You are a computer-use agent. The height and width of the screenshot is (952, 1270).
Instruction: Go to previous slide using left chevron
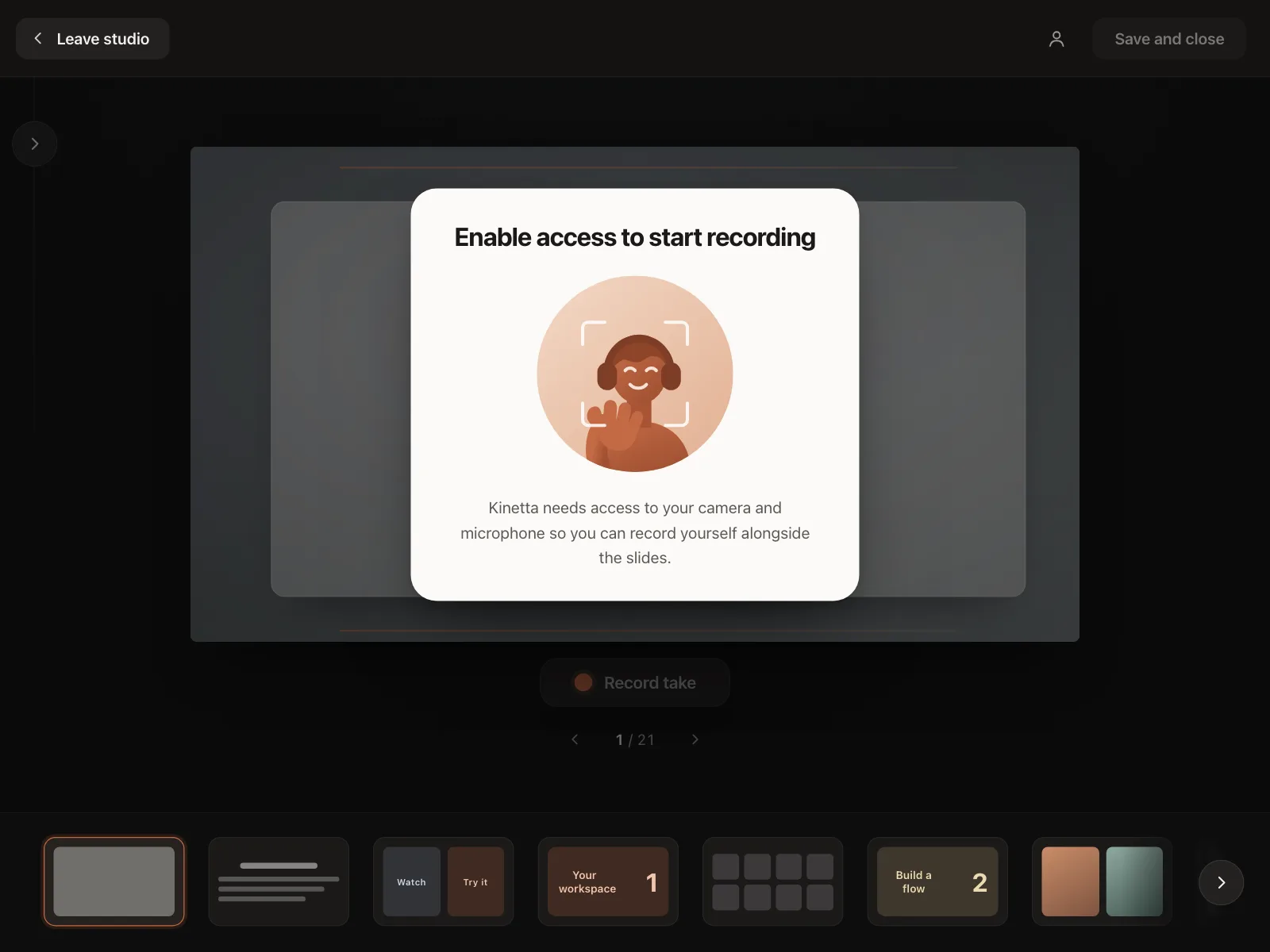[575, 739]
